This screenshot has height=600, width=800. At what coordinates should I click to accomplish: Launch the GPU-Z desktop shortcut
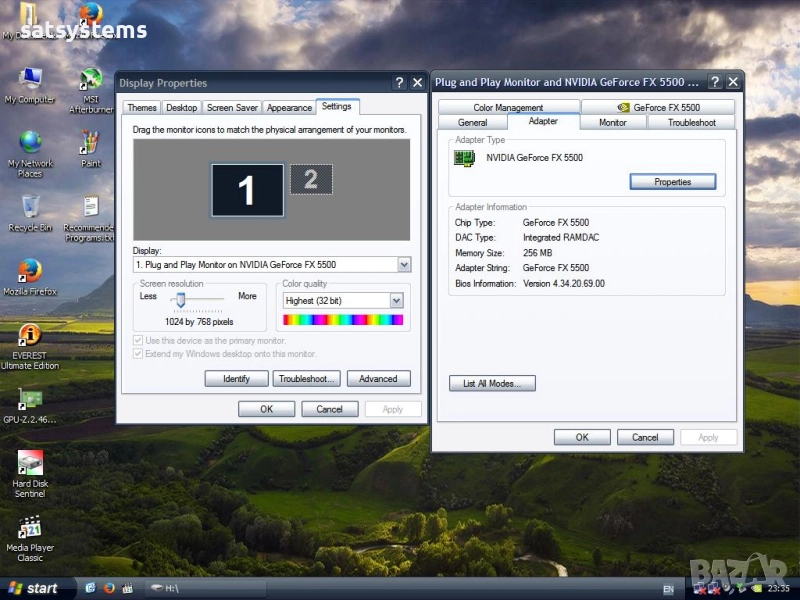pos(30,400)
